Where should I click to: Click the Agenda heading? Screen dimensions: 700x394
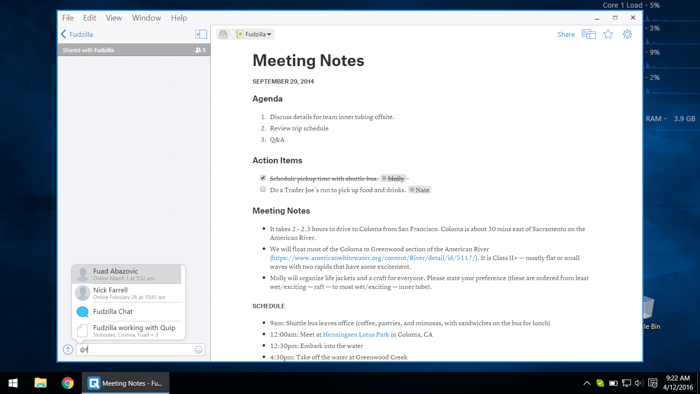267,99
